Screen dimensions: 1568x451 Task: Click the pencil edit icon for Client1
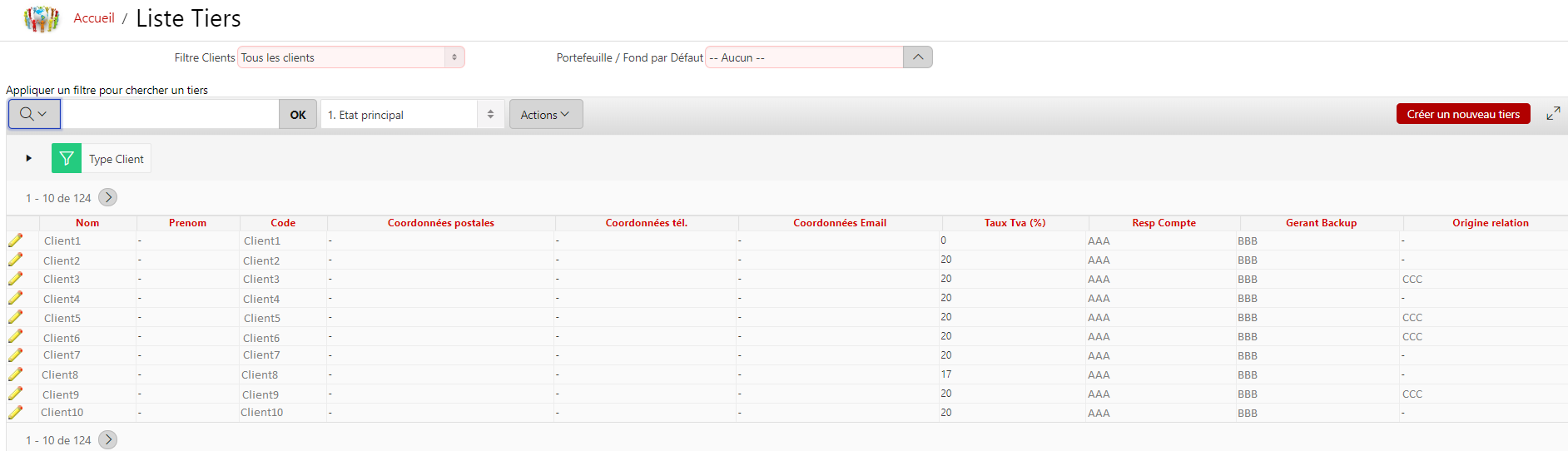(16, 240)
